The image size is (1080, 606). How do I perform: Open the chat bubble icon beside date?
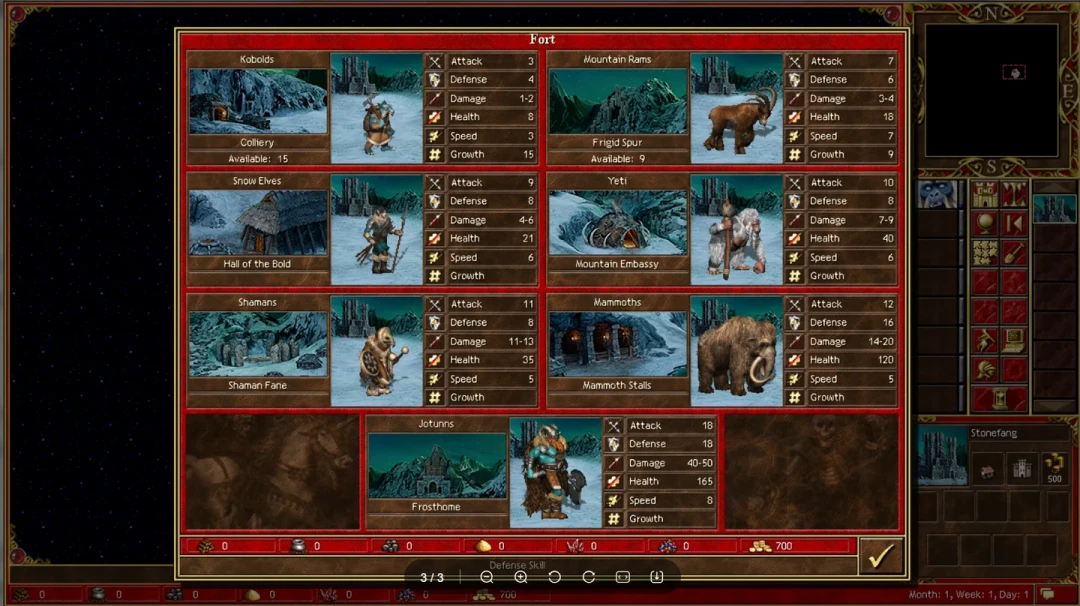pos(1048,594)
